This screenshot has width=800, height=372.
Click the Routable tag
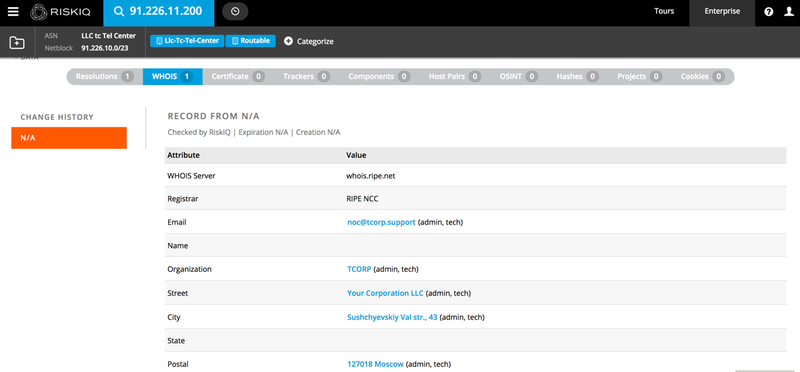tap(251, 41)
